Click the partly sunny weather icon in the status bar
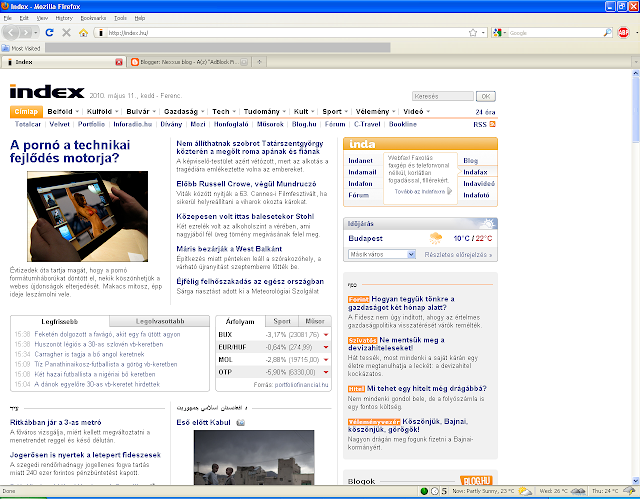This screenshot has width=640, height=499. 525,491
